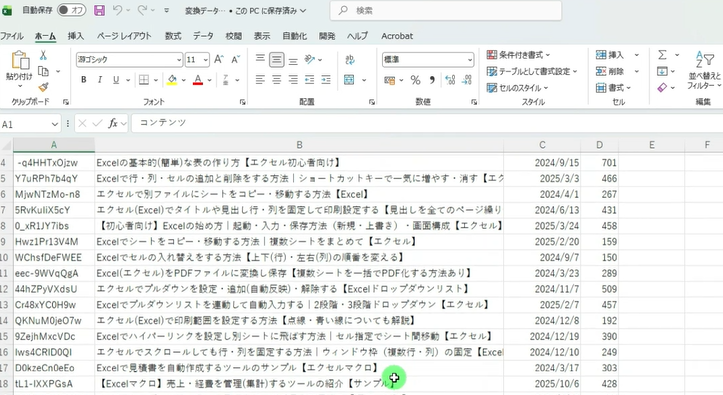Apply the red font color A
Viewport: 723px width, 395px height.
click(198, 80)
